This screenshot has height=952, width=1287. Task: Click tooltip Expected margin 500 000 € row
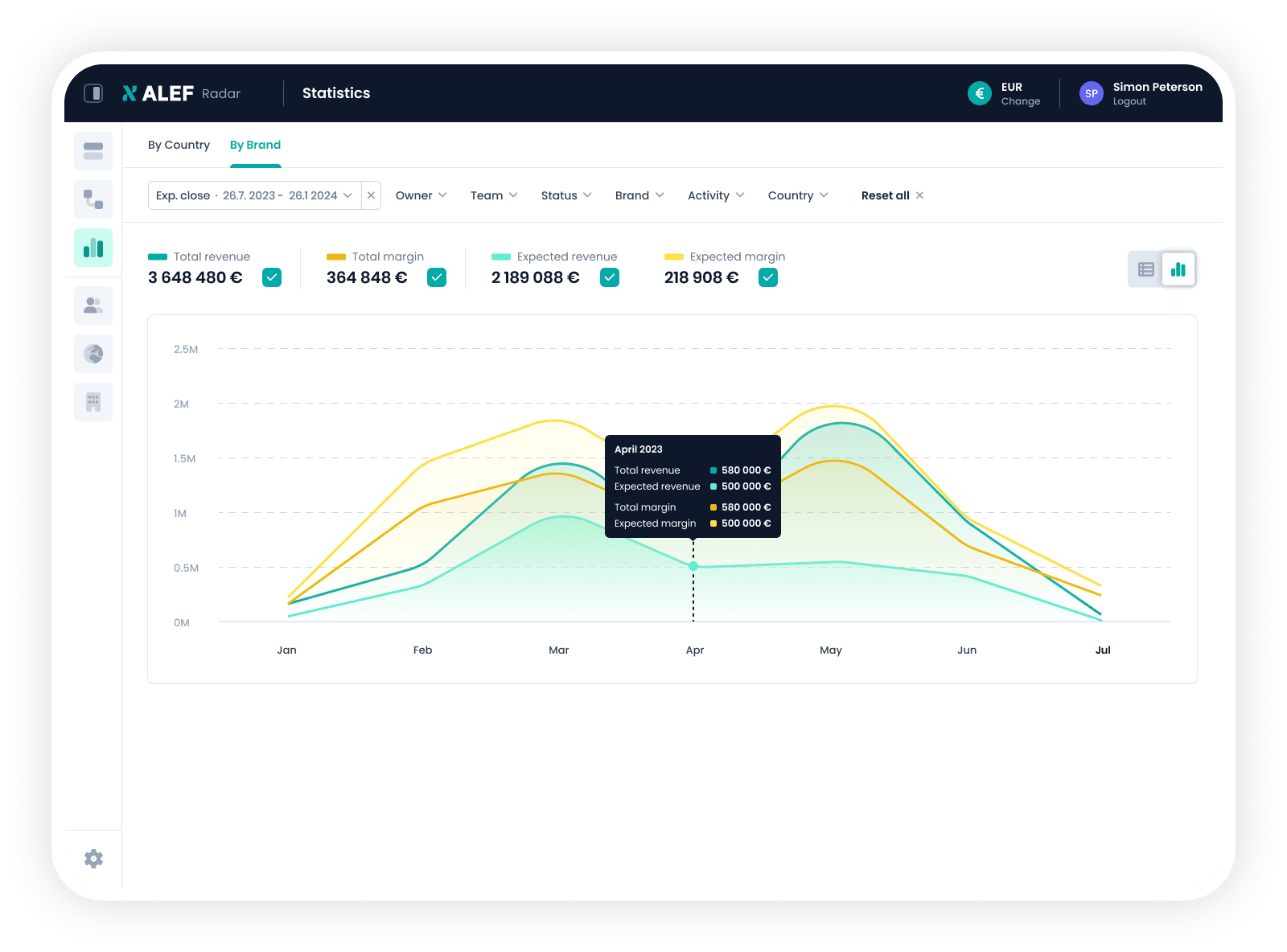coord(693,523)
